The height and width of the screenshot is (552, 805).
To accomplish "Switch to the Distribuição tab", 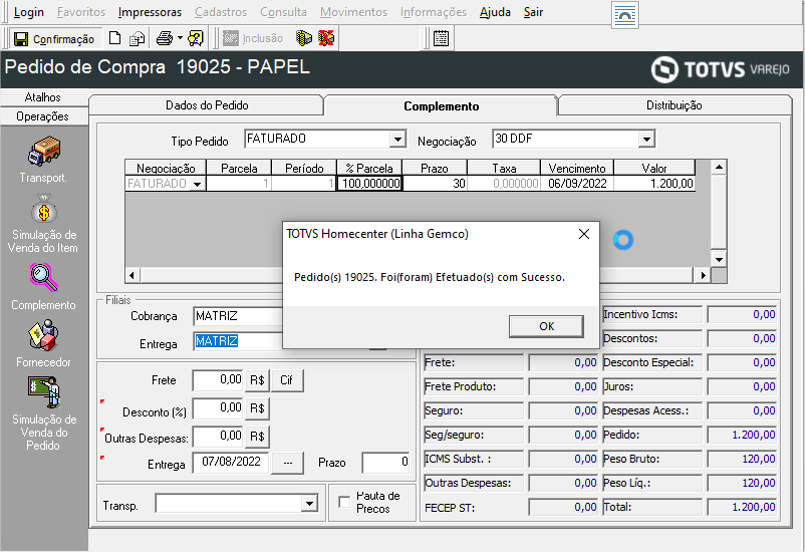I will tap(674, 105).
